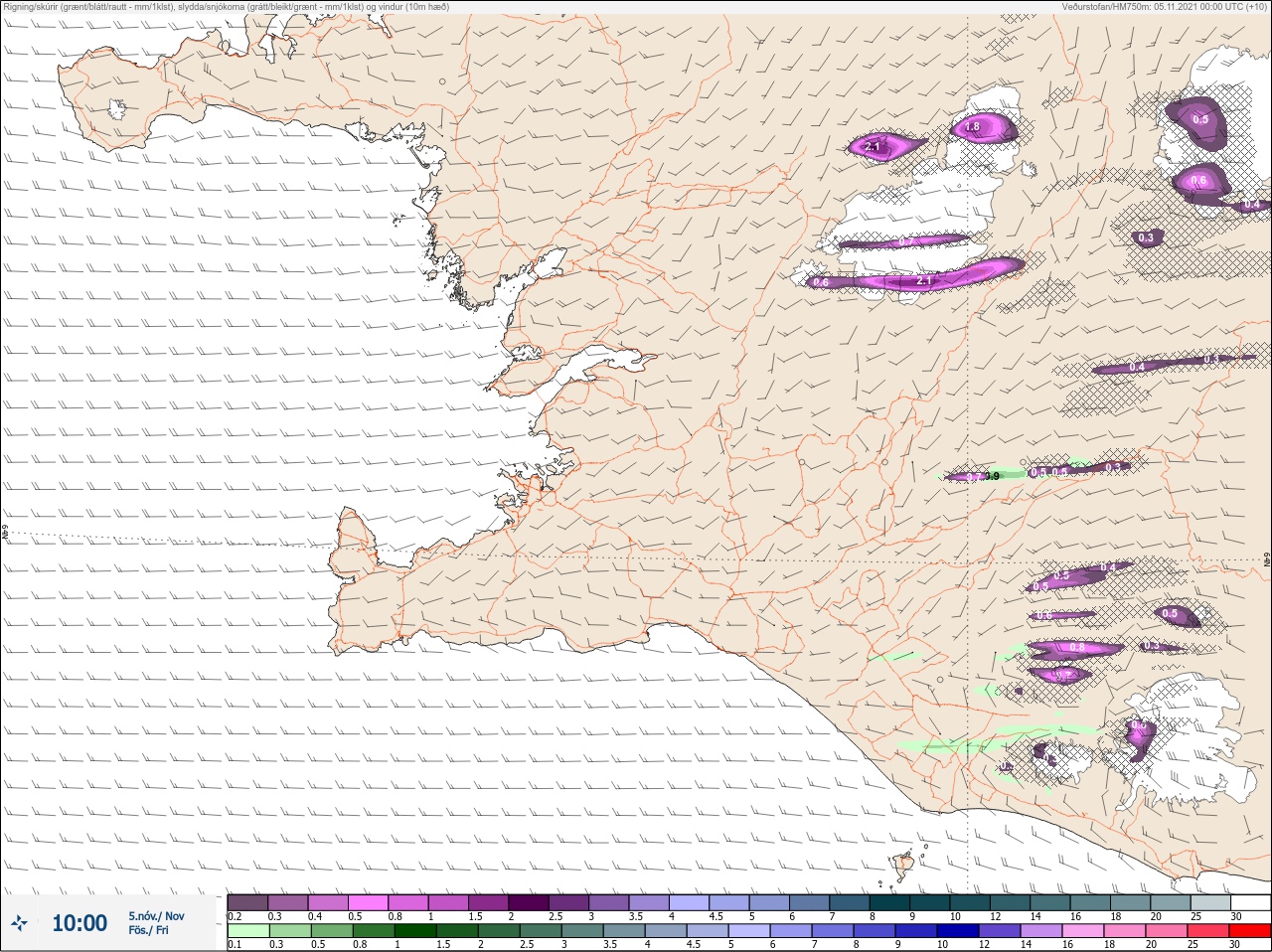Click the '5.nóv./ Nov' date text
The height and width of the screenshot is (952, 1272).
tap(156, 916)
